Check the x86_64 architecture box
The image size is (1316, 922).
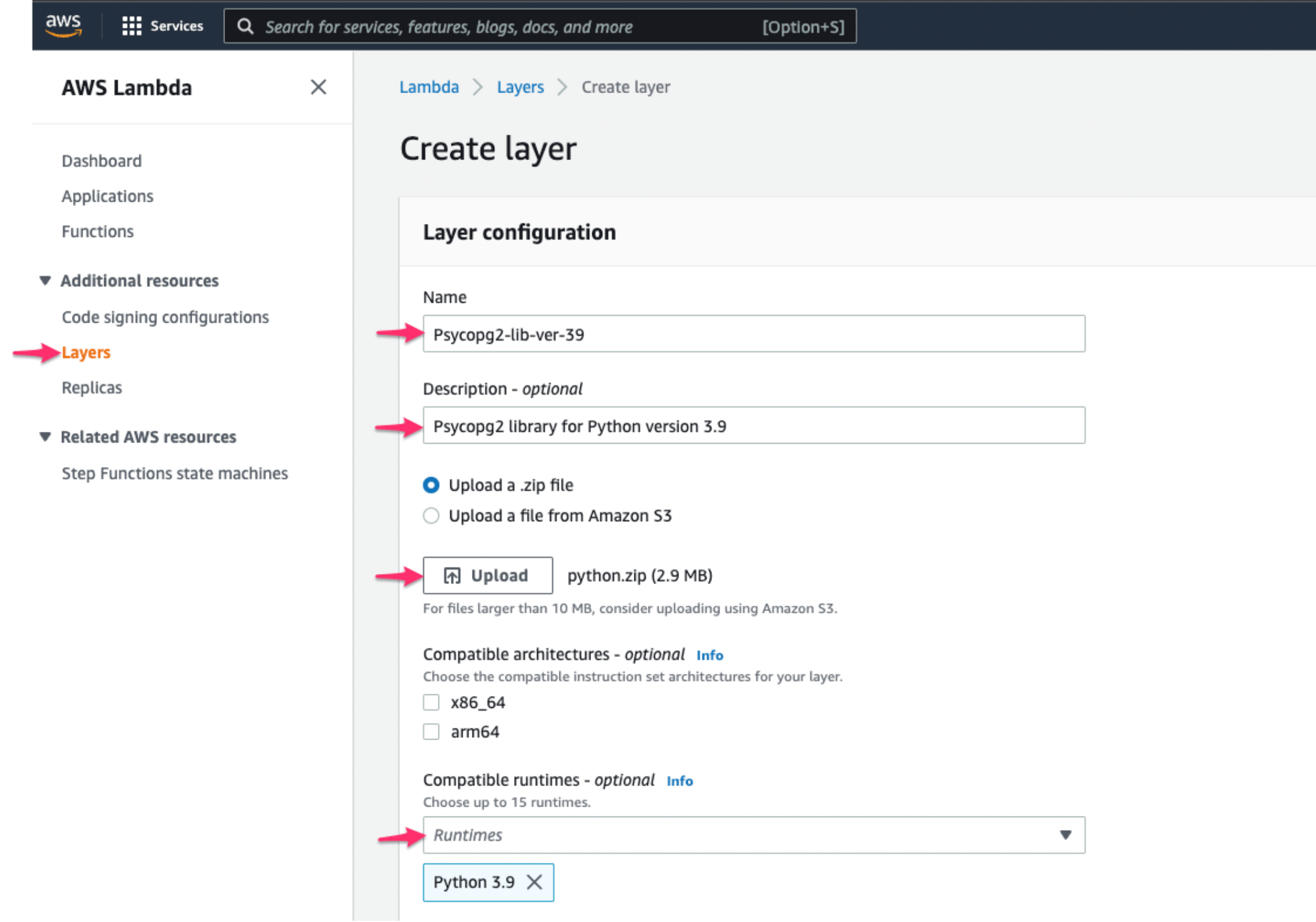coord(431,702)
